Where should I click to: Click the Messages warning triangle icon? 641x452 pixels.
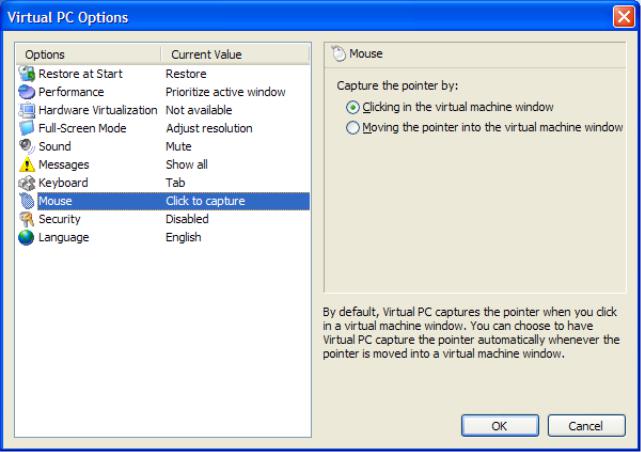tap(27, 165)
